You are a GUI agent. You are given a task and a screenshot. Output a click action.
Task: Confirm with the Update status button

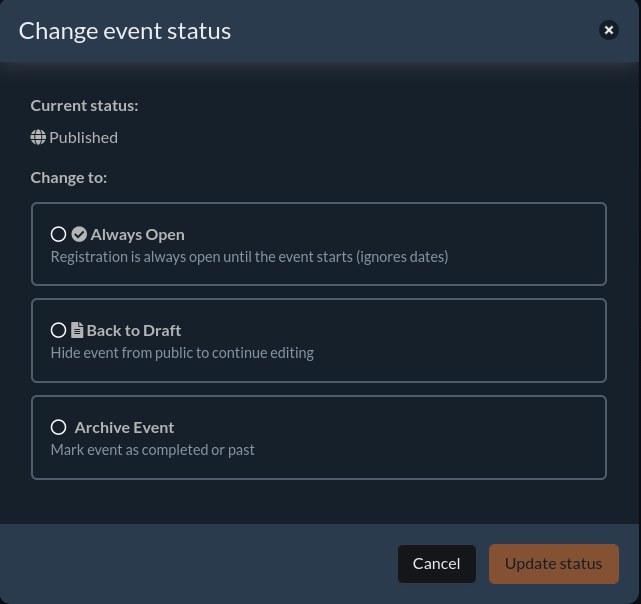tap(553, 563)
